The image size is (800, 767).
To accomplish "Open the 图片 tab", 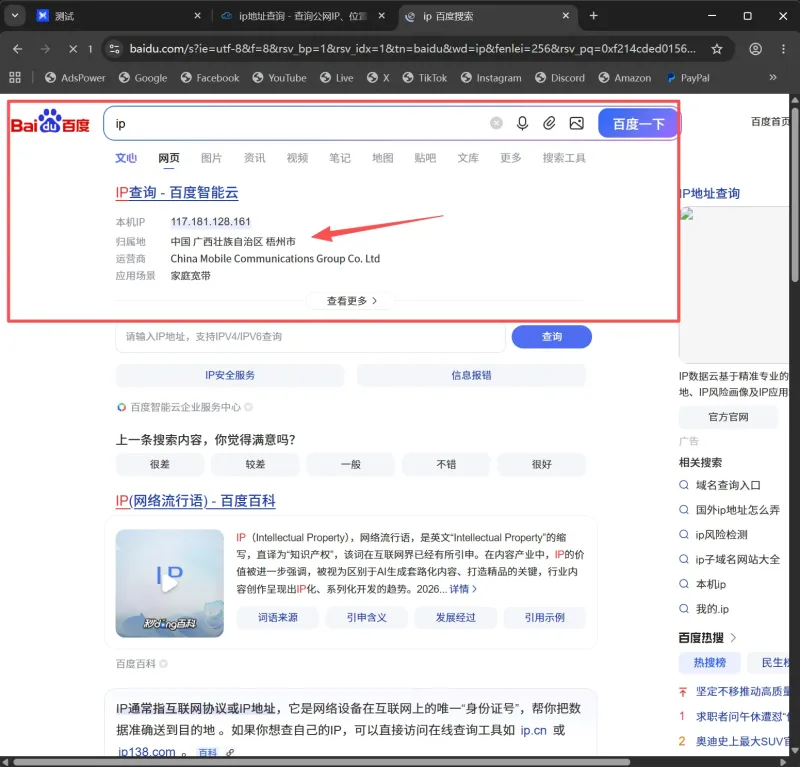I will tap(211, 158).
